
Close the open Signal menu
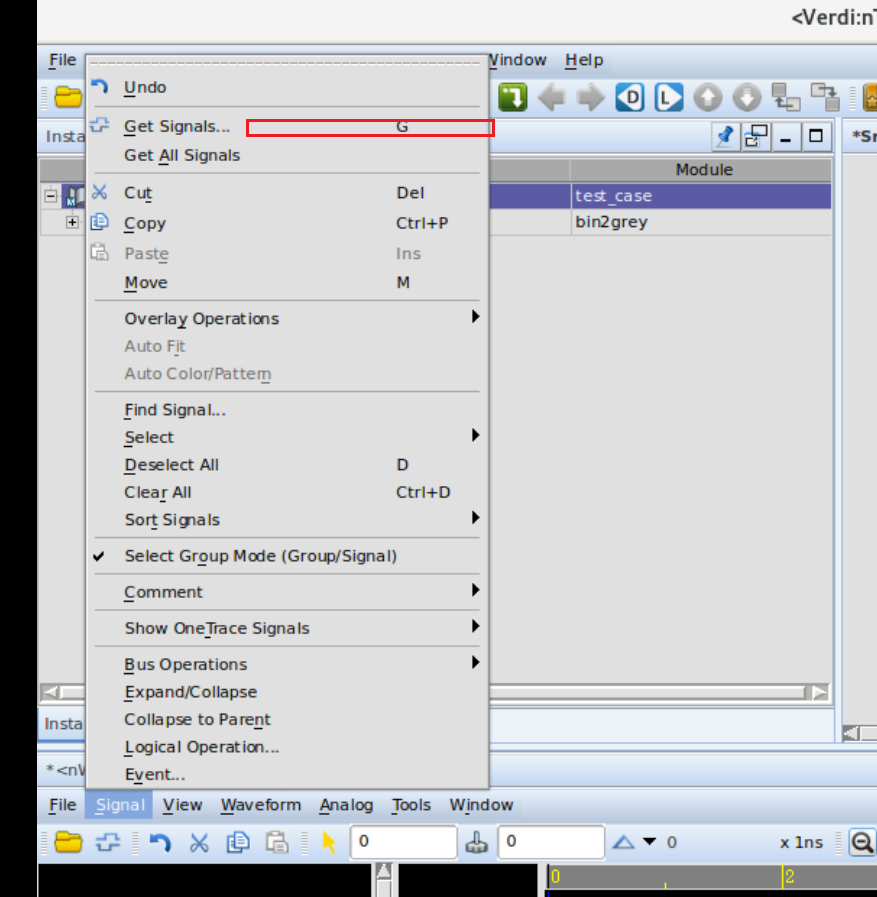coord(120,805)
